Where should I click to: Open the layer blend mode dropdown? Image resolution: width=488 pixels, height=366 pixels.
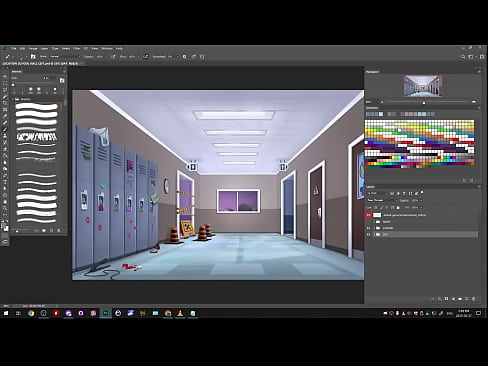382,200
